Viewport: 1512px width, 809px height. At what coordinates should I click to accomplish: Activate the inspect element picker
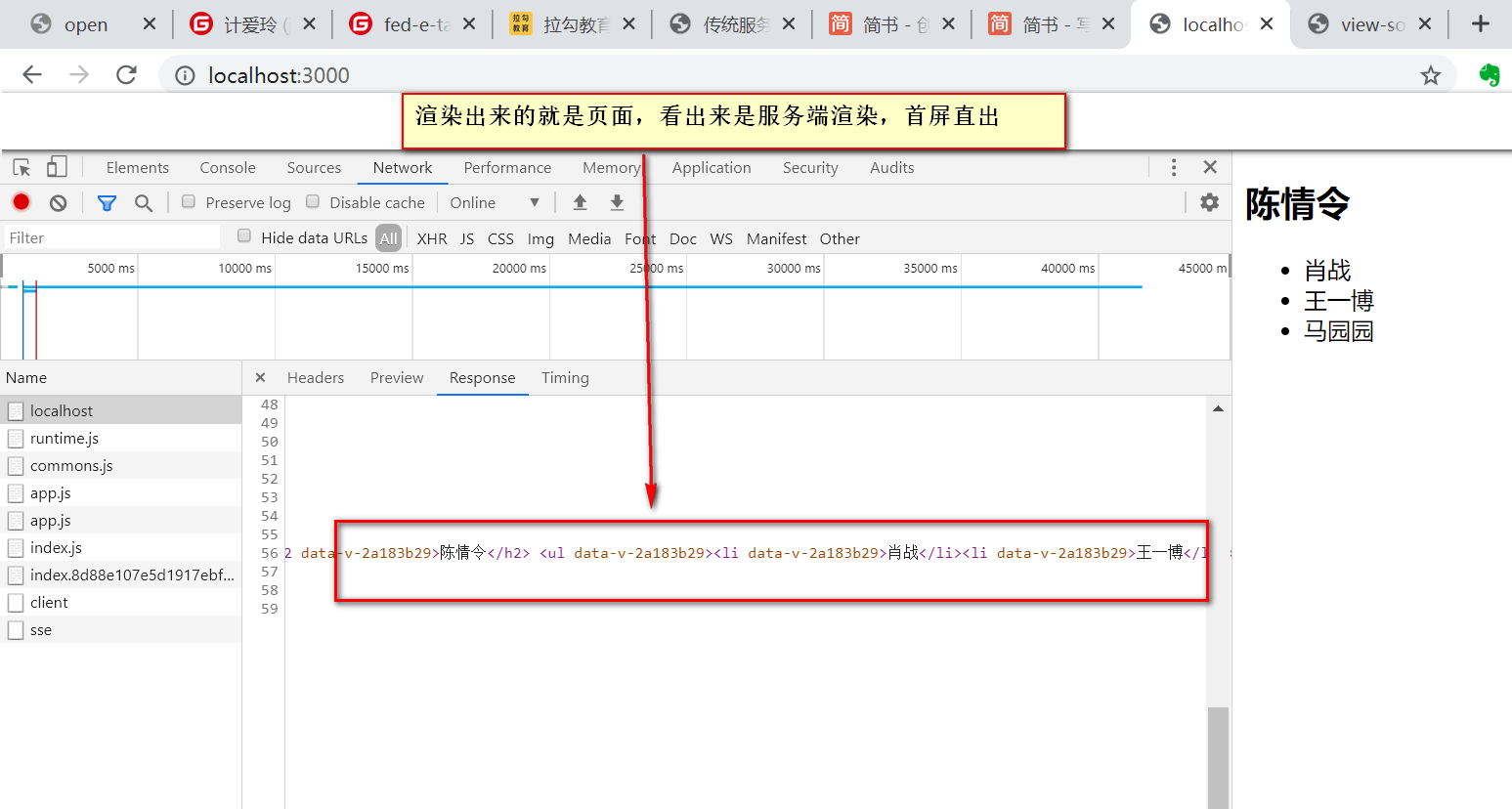(x=22, y=167)
